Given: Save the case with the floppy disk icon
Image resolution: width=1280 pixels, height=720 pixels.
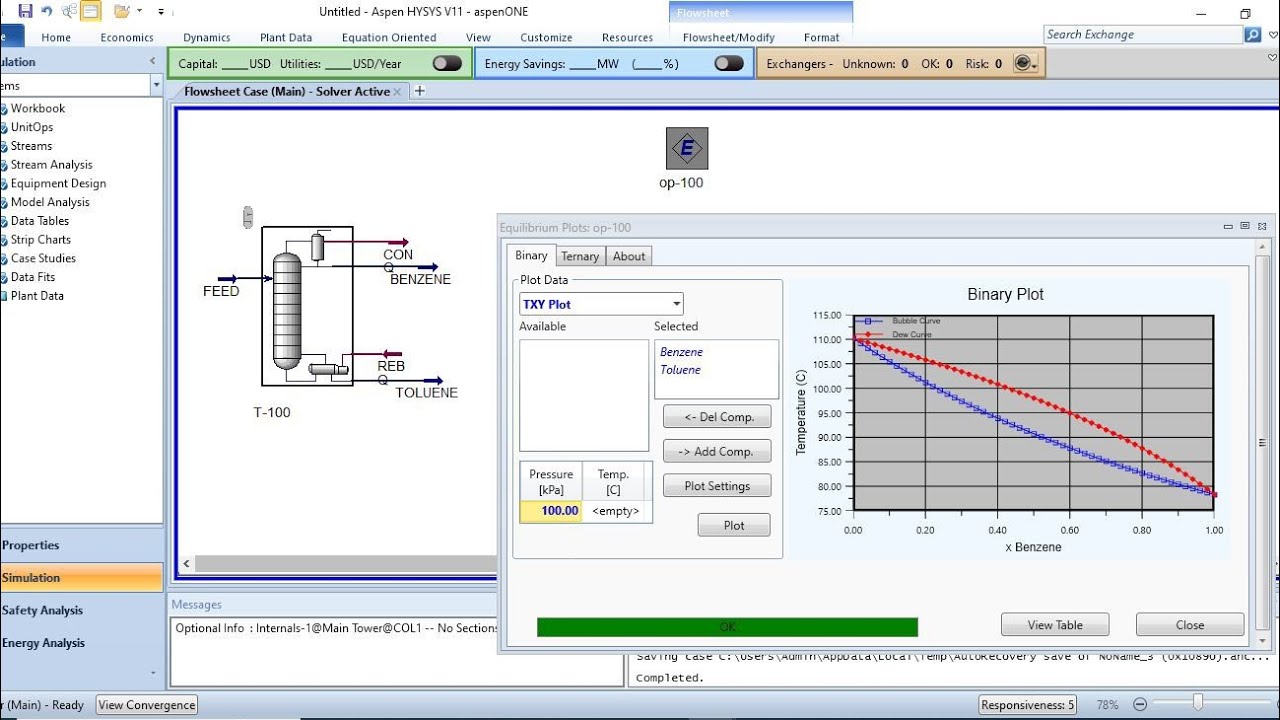Looking at the screenshot, I should click(26, 11).
